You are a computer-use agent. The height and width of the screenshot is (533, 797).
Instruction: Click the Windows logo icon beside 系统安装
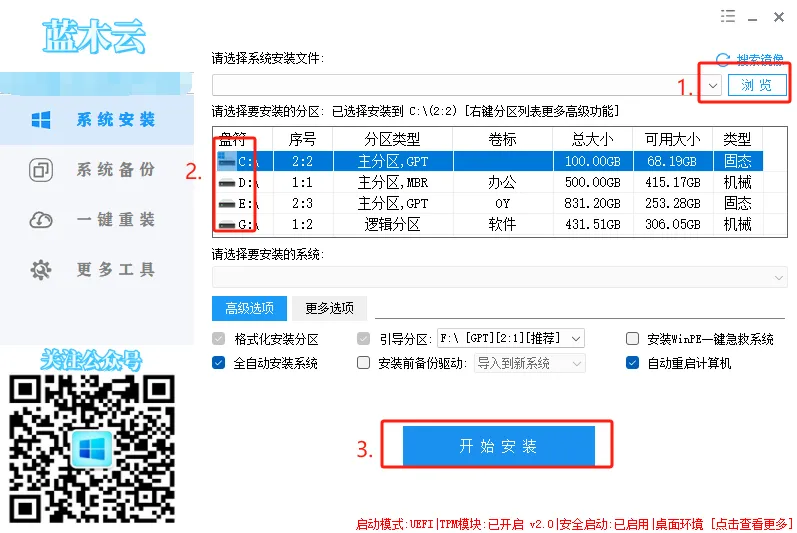point(41,120)
